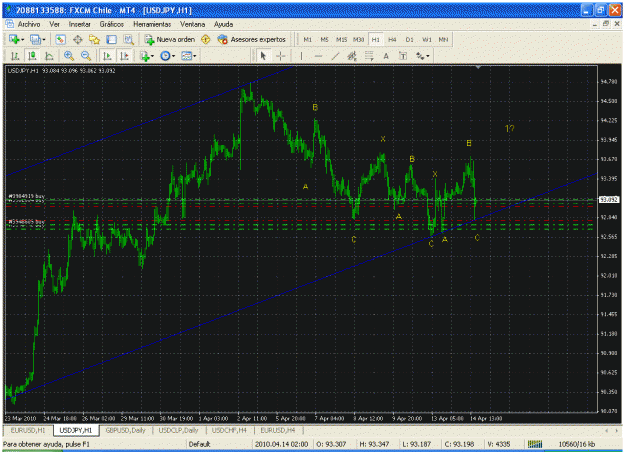Switch to the USDCLP,Daily chart tab
625x452 pixels.
click(178, 430)
